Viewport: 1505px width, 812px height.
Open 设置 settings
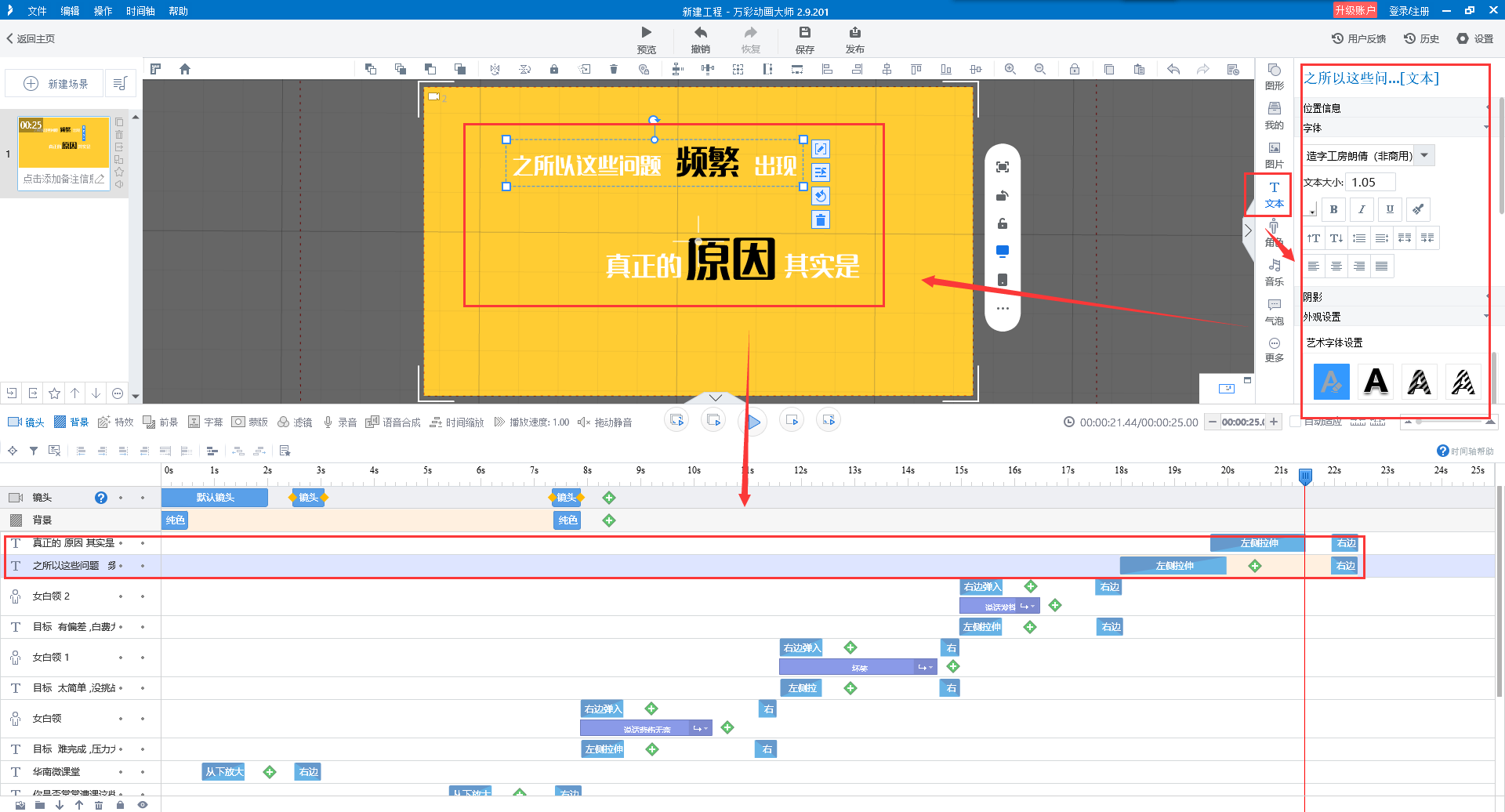1475,38
